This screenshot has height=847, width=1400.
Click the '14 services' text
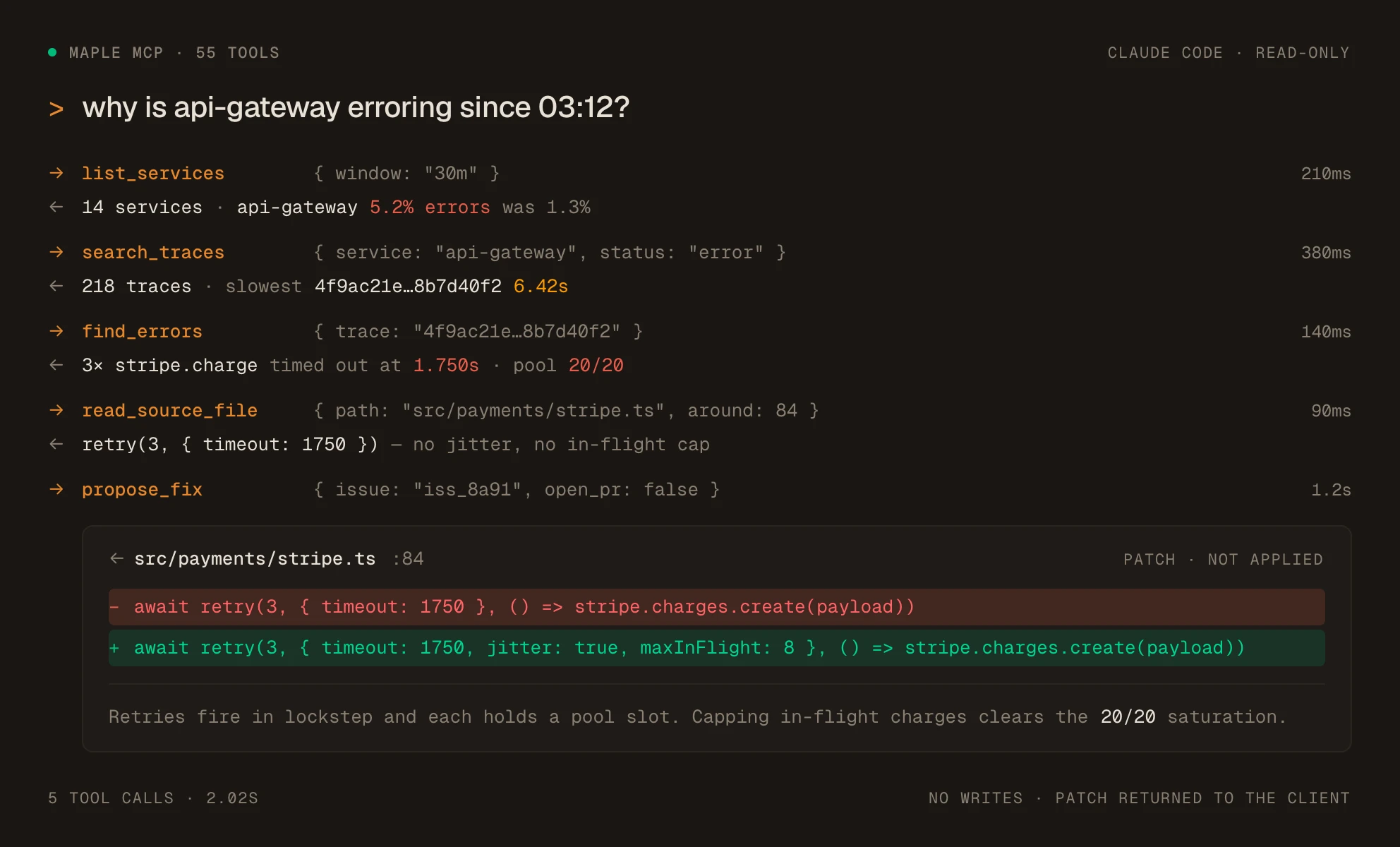coord(142,208)
